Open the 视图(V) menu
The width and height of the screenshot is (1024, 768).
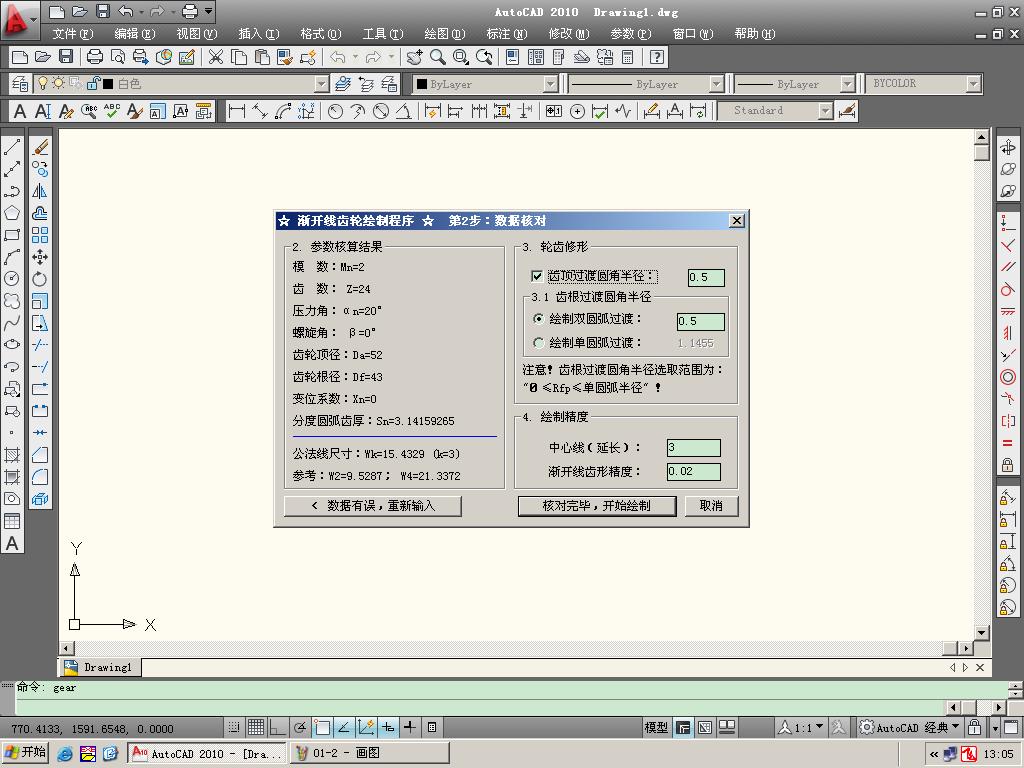click(x=197, y=34)
